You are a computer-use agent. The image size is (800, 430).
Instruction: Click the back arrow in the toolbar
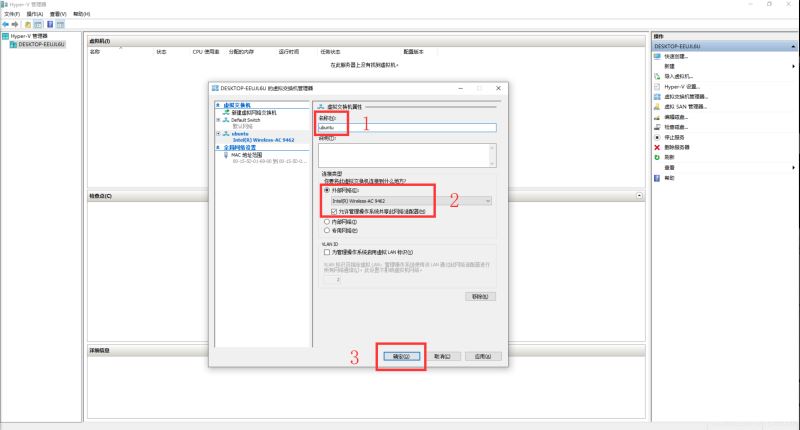(x=6, y=23)
